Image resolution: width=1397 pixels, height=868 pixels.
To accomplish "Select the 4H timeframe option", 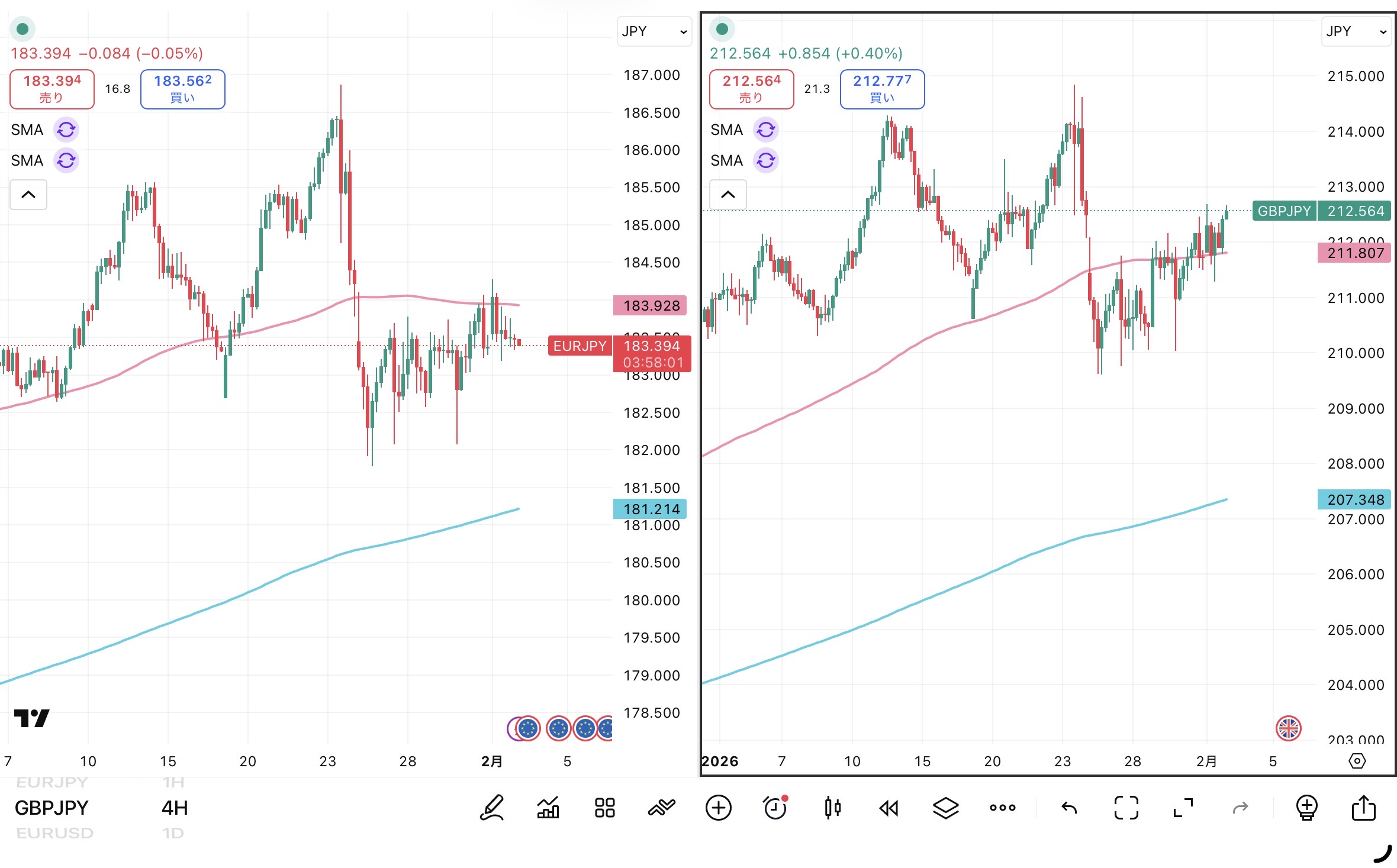I will (x=175, y=808).
